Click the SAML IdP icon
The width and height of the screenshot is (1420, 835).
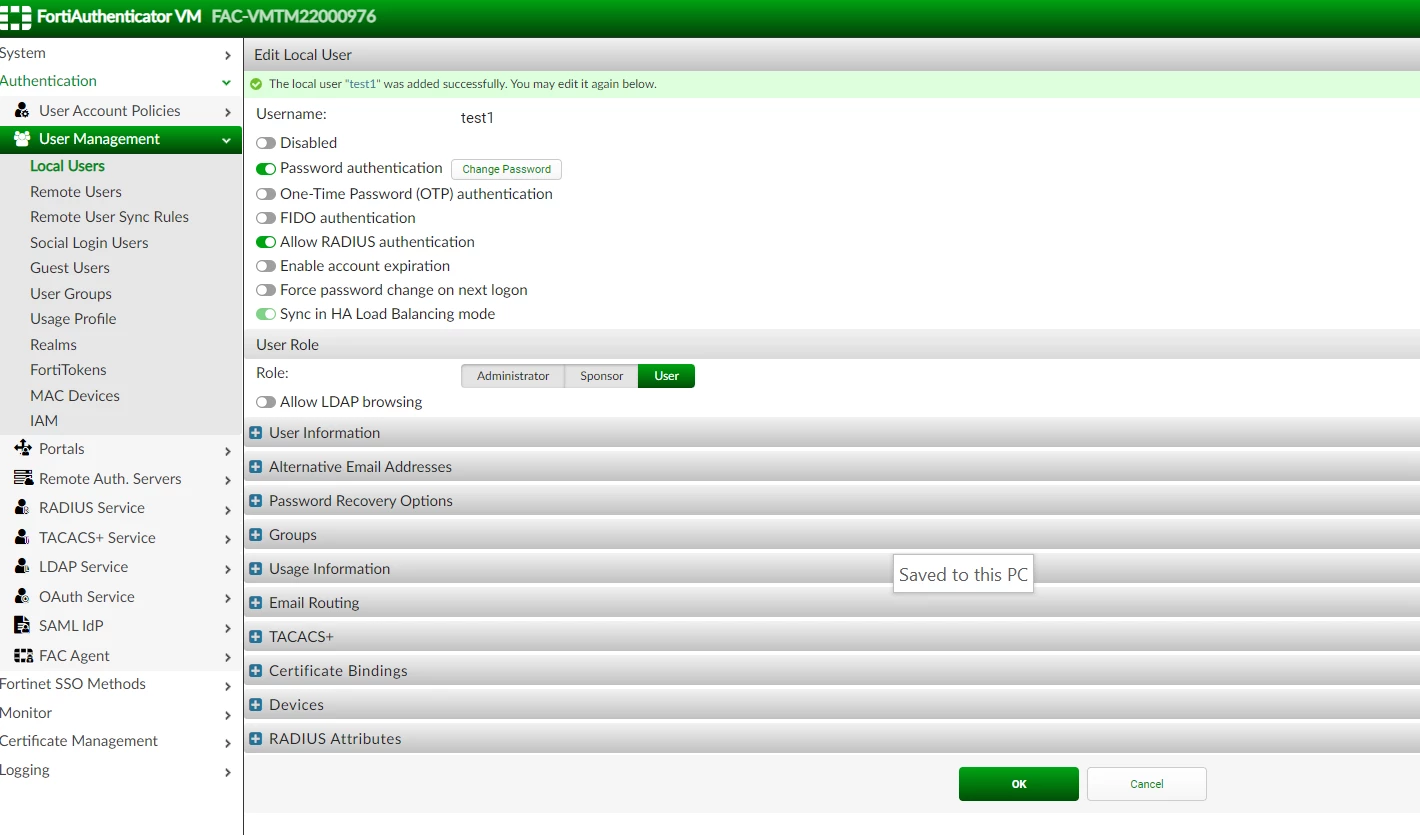22,625
